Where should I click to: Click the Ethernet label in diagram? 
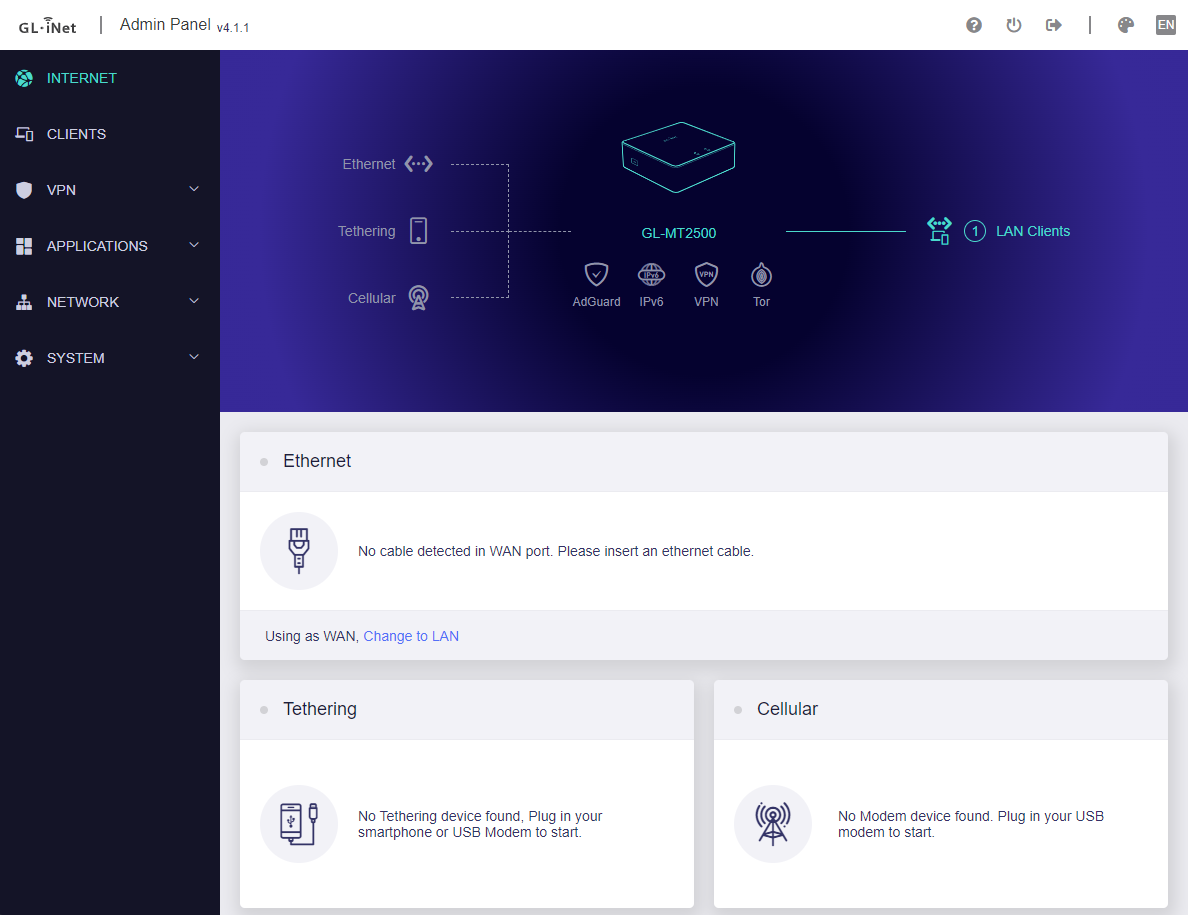point(369,164)
